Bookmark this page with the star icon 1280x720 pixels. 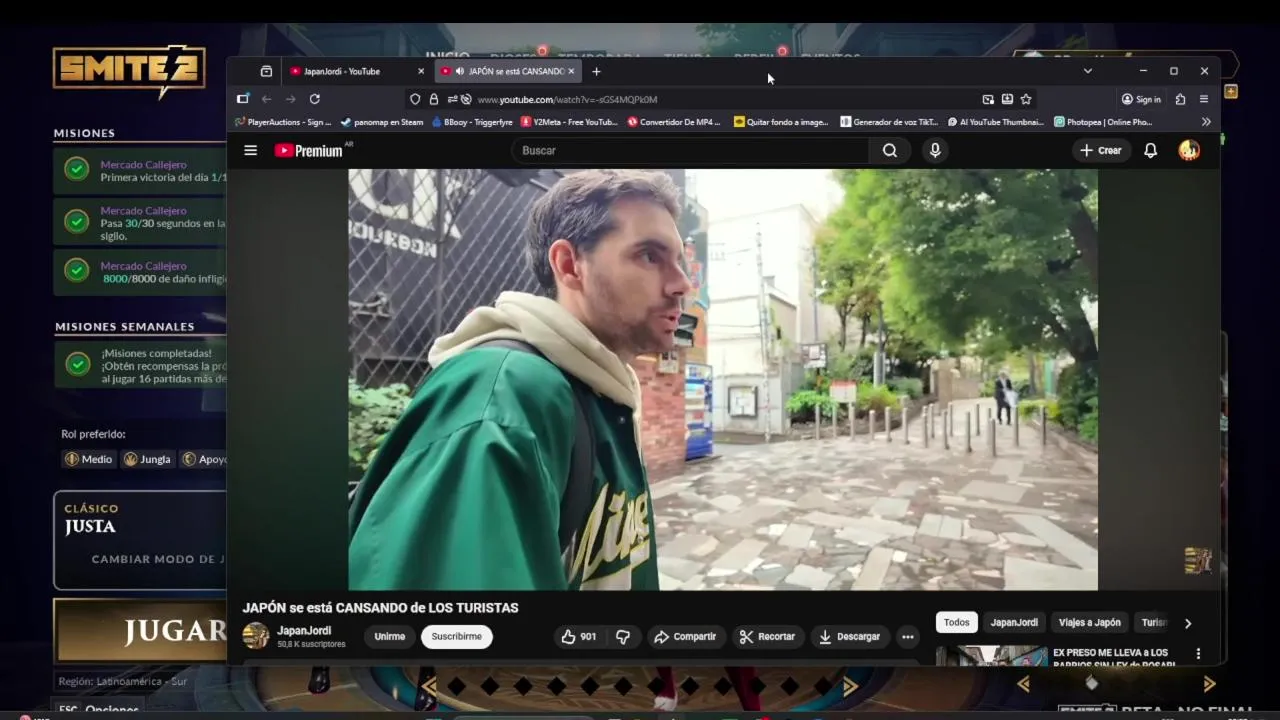(x=1026, y=99)
